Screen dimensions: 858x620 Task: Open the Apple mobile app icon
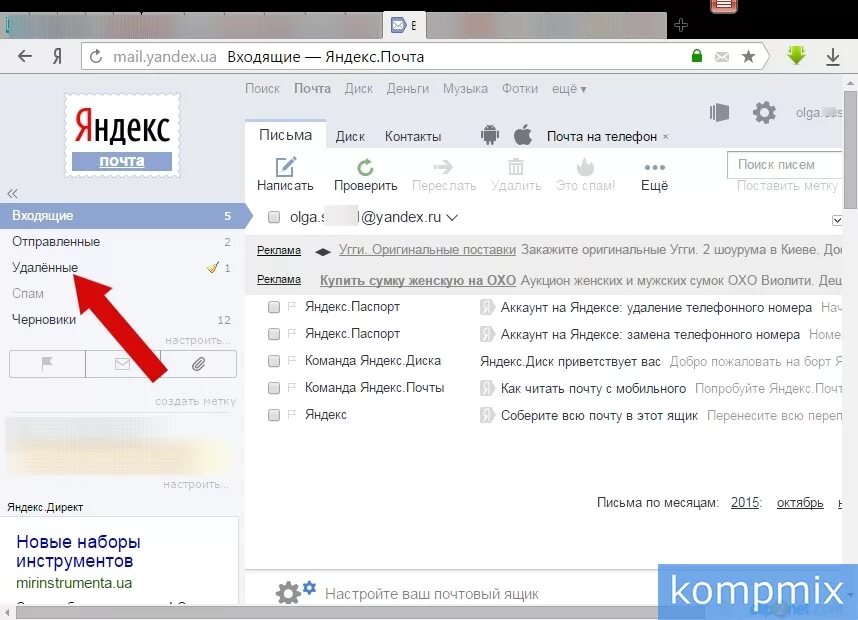click(523, 135)
